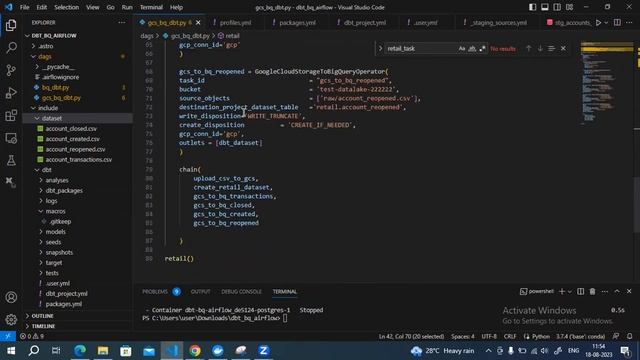Viewport: 640px width, 360px height.
Task: Open the Source Control view
Action: (11, 70)
